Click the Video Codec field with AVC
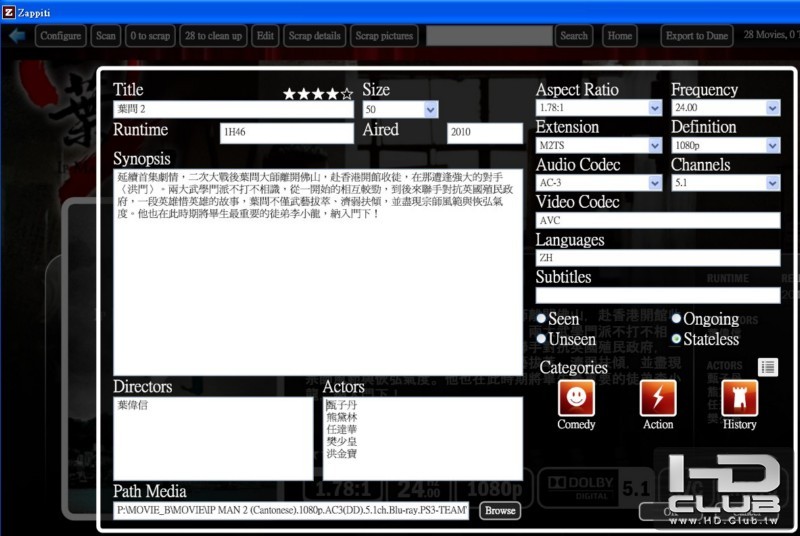Screen dimensions: 800x536 658,220
